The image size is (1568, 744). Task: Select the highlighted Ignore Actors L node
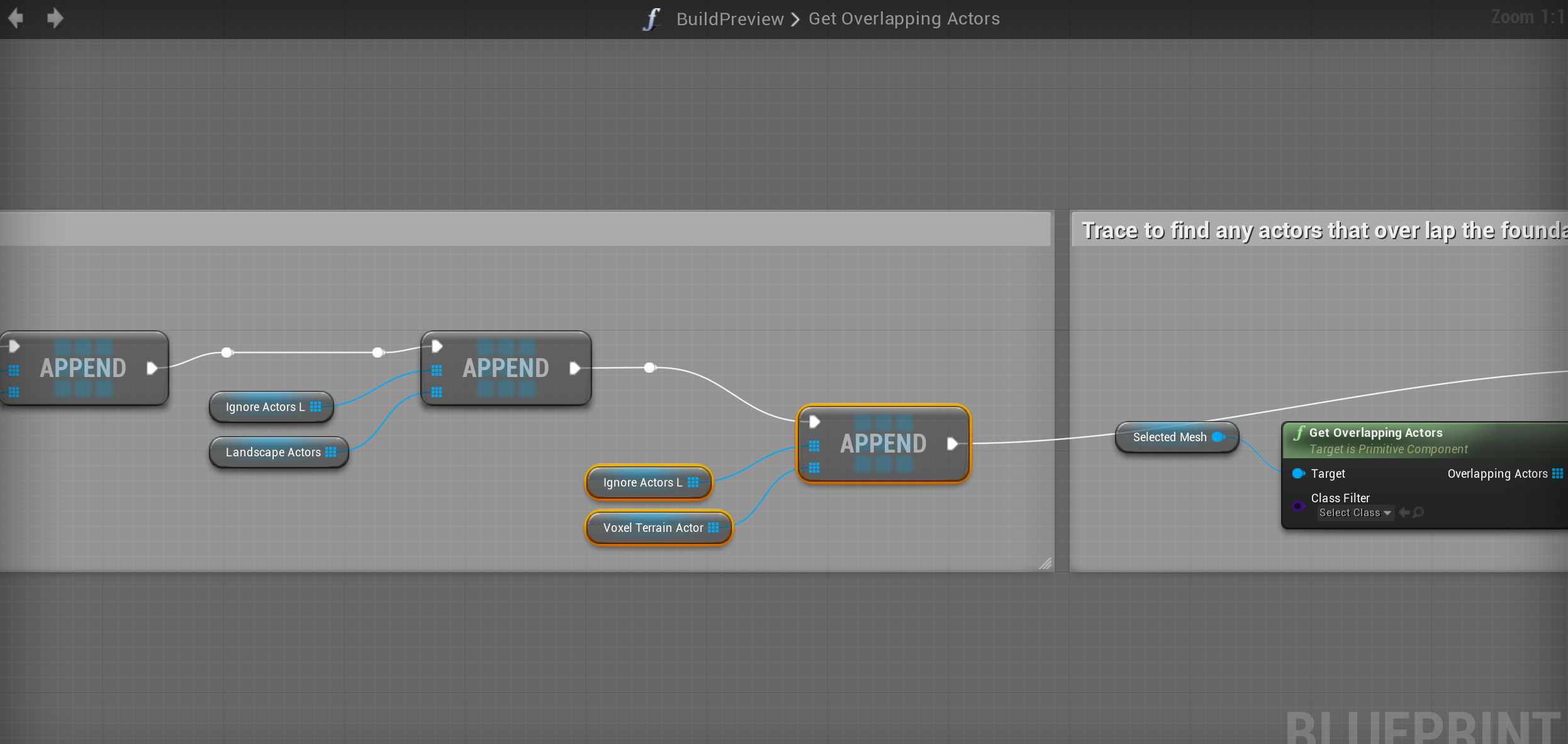click(641, 483)
